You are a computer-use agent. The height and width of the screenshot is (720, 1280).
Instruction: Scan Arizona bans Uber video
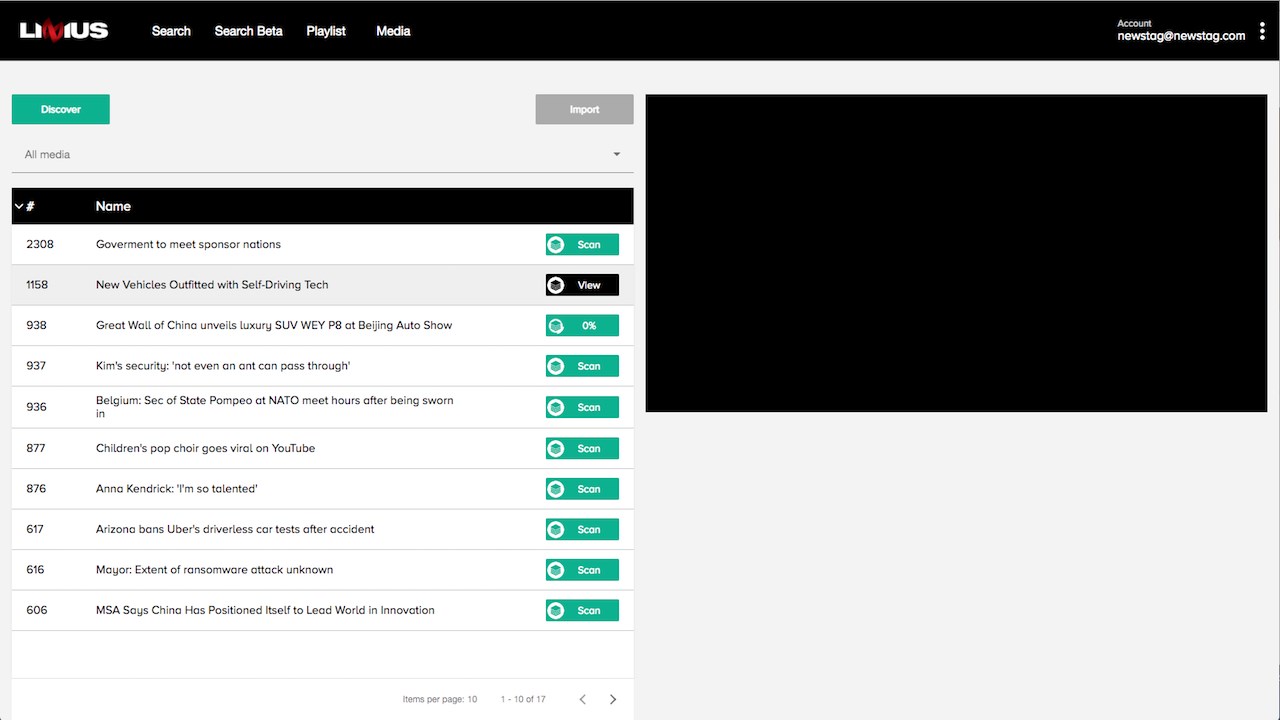582,529
